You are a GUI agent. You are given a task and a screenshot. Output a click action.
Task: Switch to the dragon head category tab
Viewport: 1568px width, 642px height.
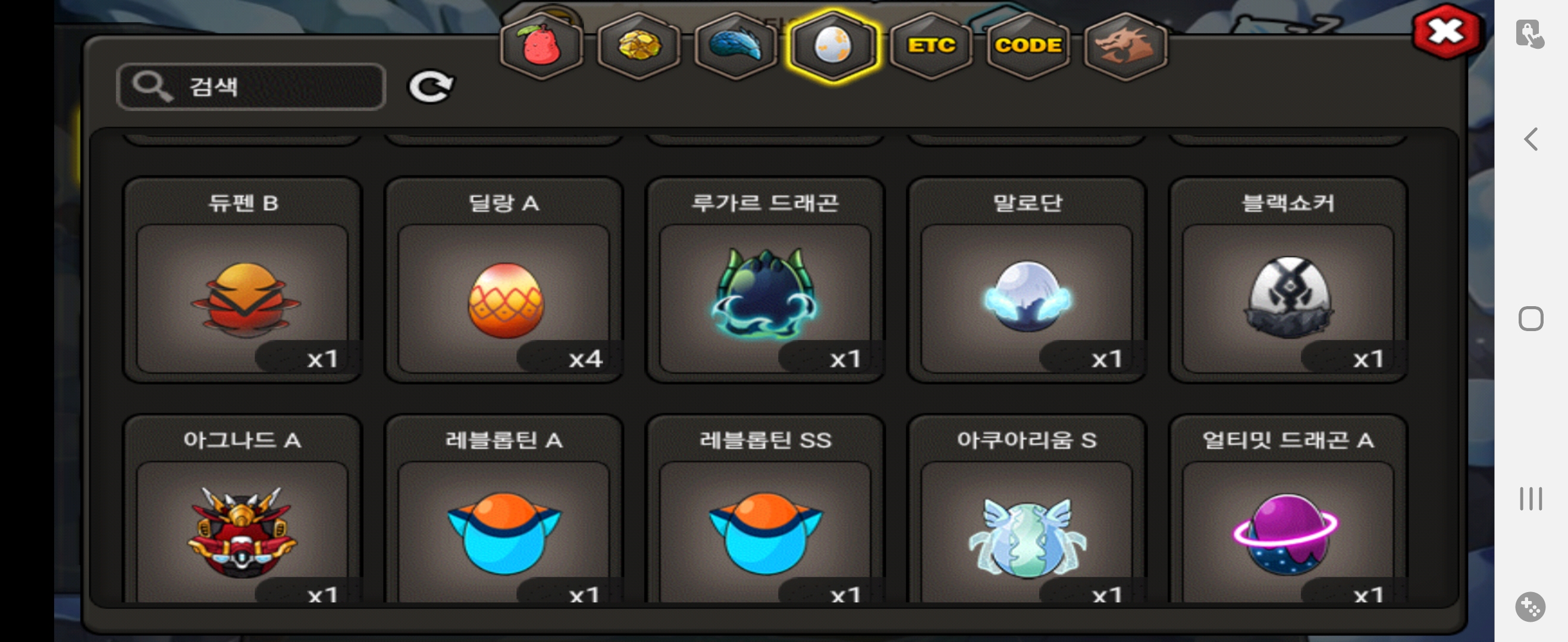tap(1125, 46)
